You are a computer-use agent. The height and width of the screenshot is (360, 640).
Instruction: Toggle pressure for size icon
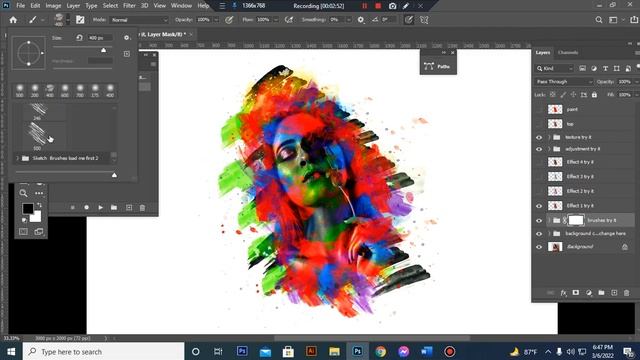click(x=409, y=20)
